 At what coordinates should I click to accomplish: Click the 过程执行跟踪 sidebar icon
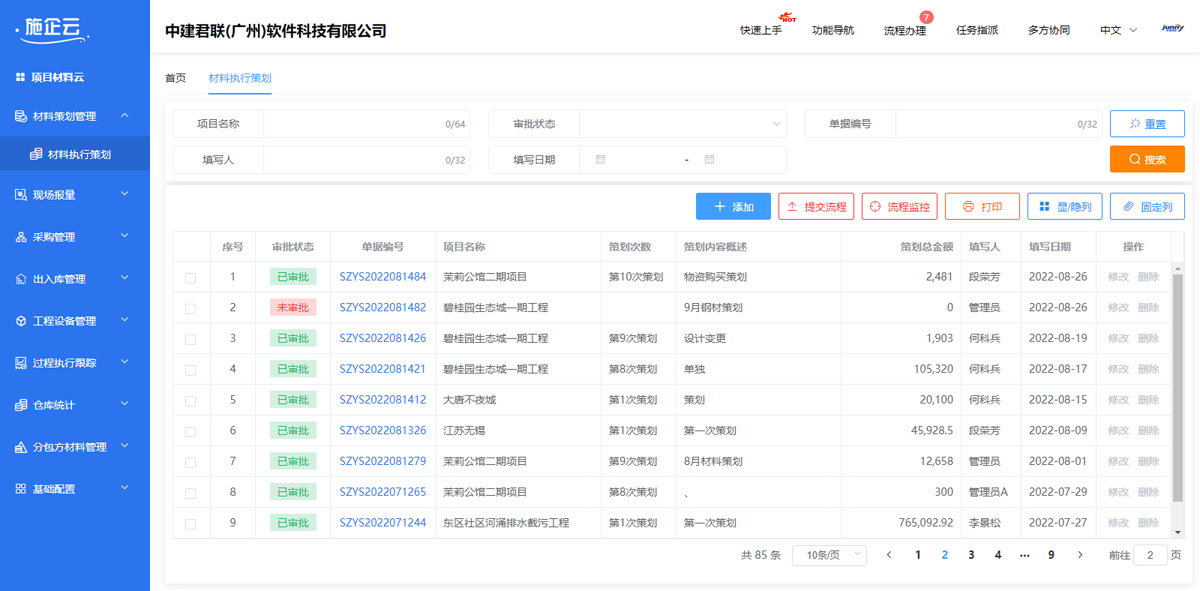[x=21, y=363]
